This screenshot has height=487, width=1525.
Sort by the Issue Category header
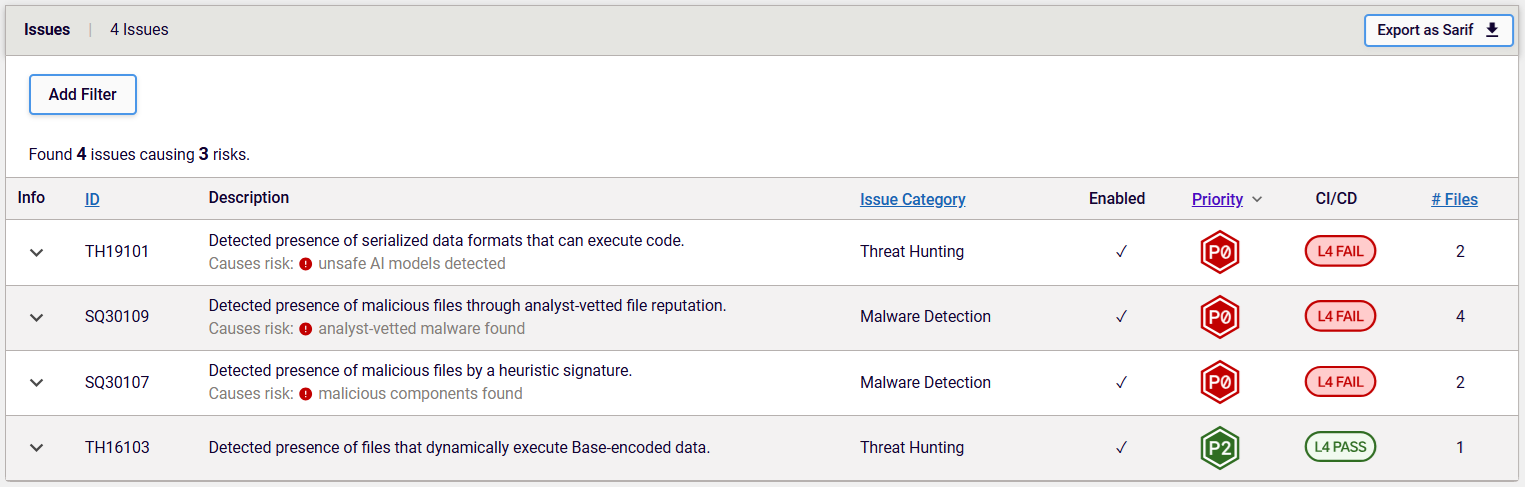912,199
